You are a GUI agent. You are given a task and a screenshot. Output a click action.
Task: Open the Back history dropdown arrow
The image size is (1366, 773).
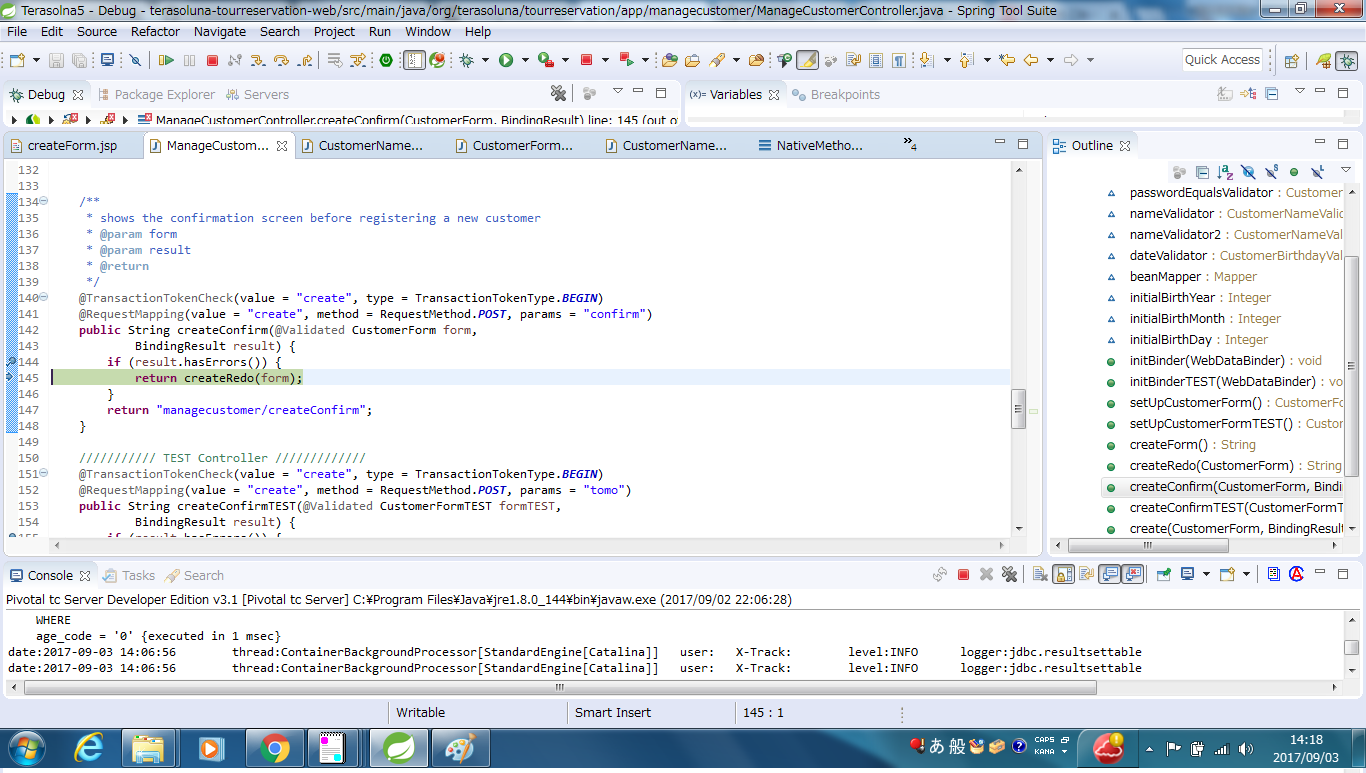pos(1050,60)
